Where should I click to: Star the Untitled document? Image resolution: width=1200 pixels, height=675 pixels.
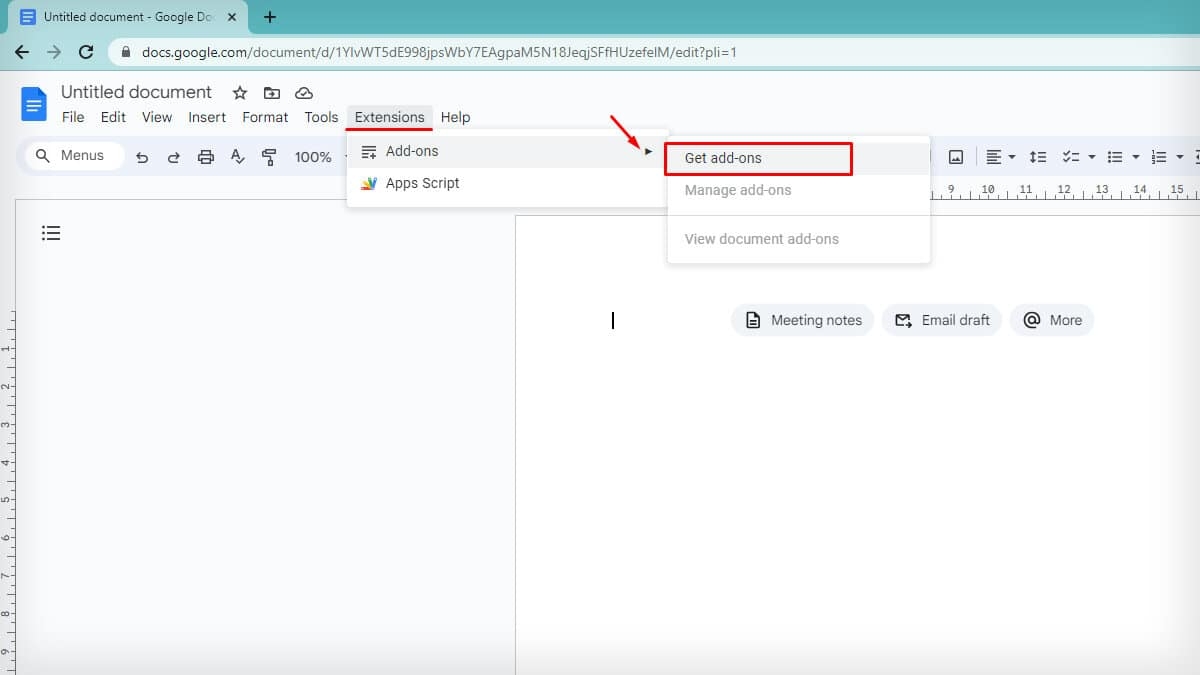click(239, 92)
